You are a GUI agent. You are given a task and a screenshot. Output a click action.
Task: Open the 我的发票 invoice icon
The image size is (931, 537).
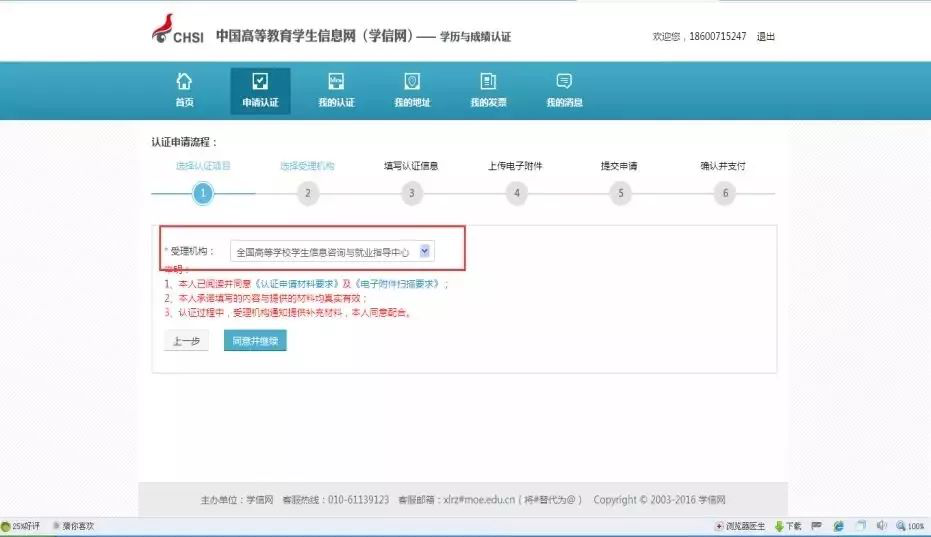488,81
